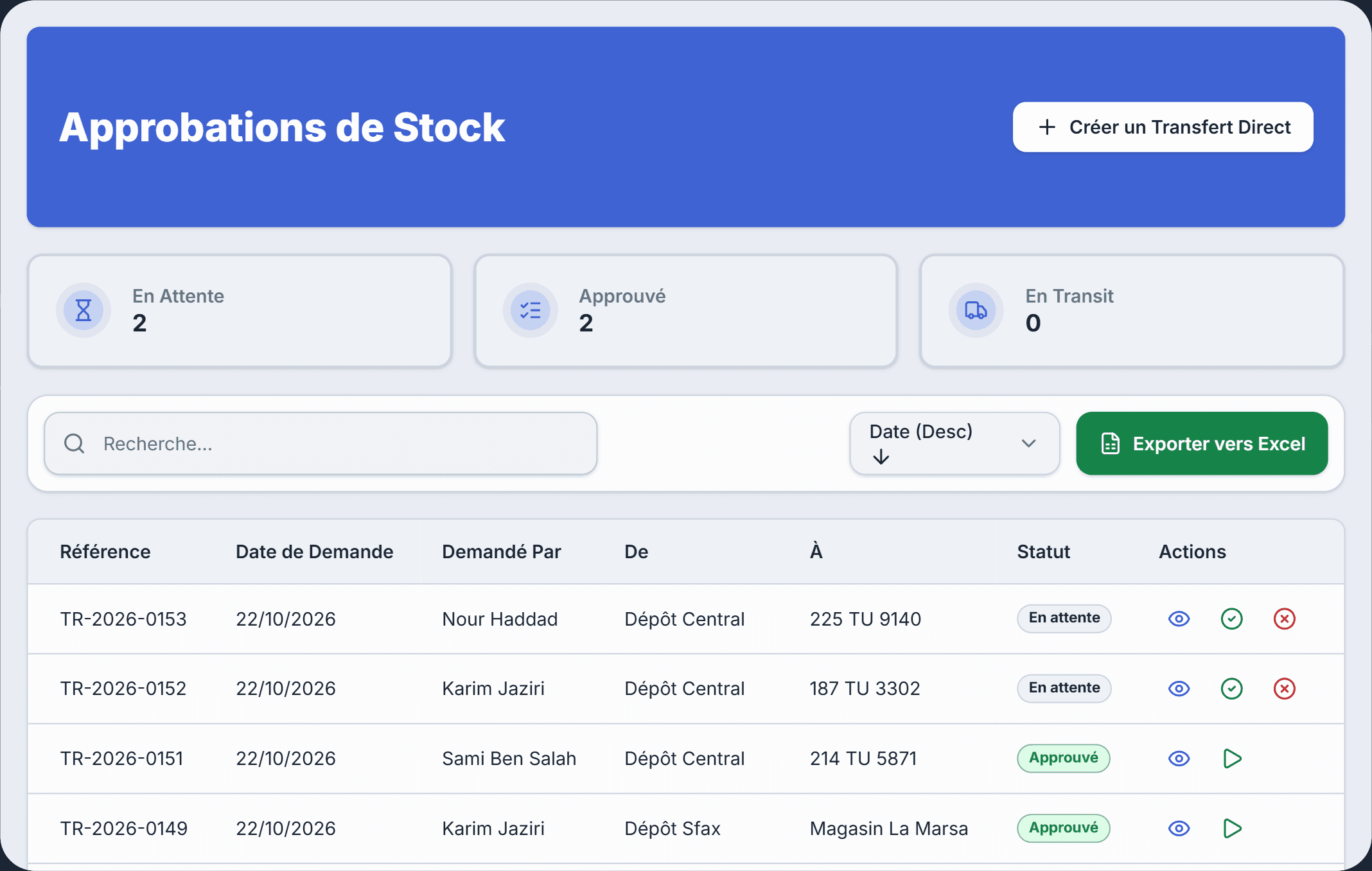The image size is (1372, 871).
Task: View details of transfer TR-2026-0152
Action: [1179, 689]
